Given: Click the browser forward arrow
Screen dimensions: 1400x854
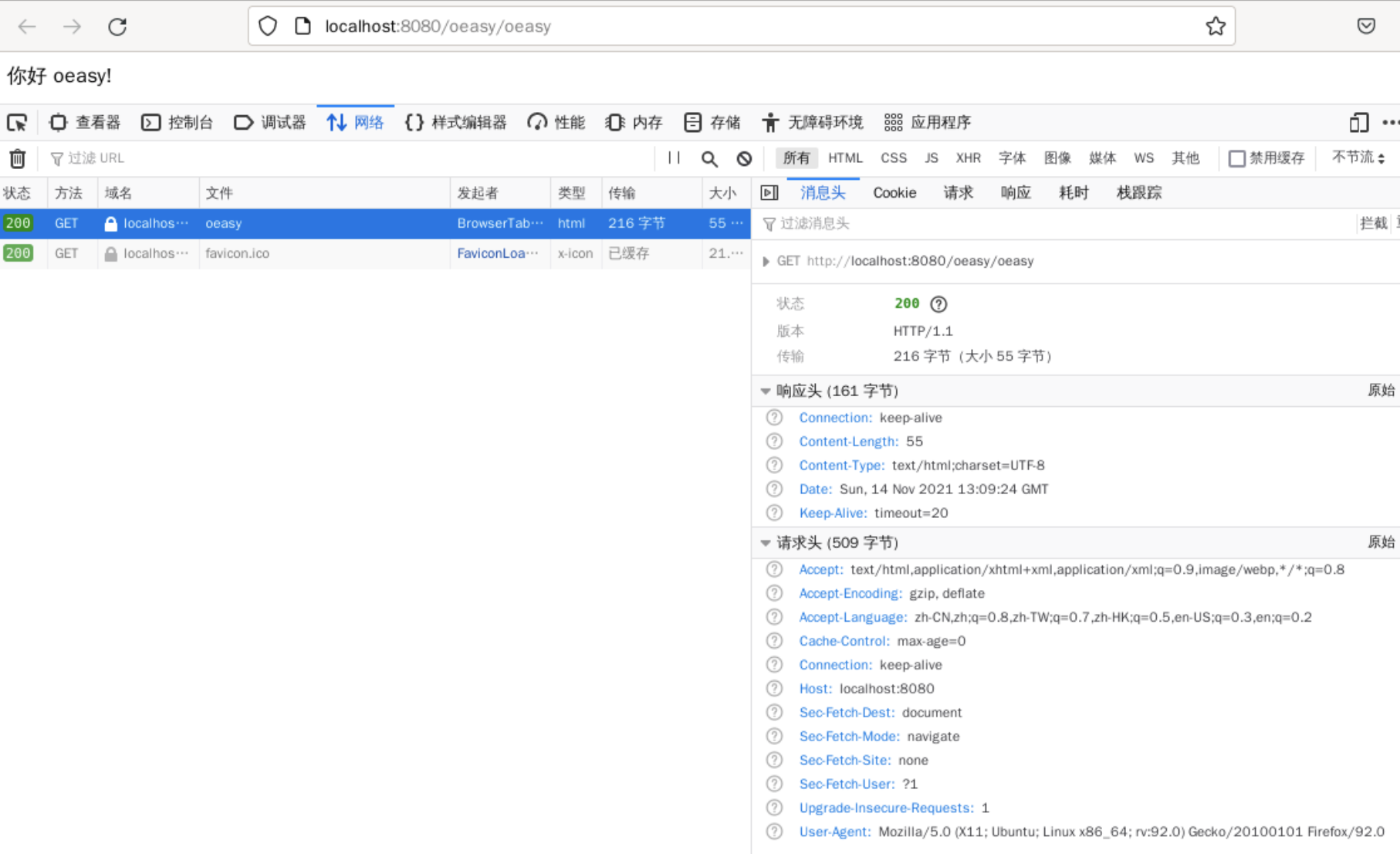Looking at the screenshot, I should pos(72,26).
